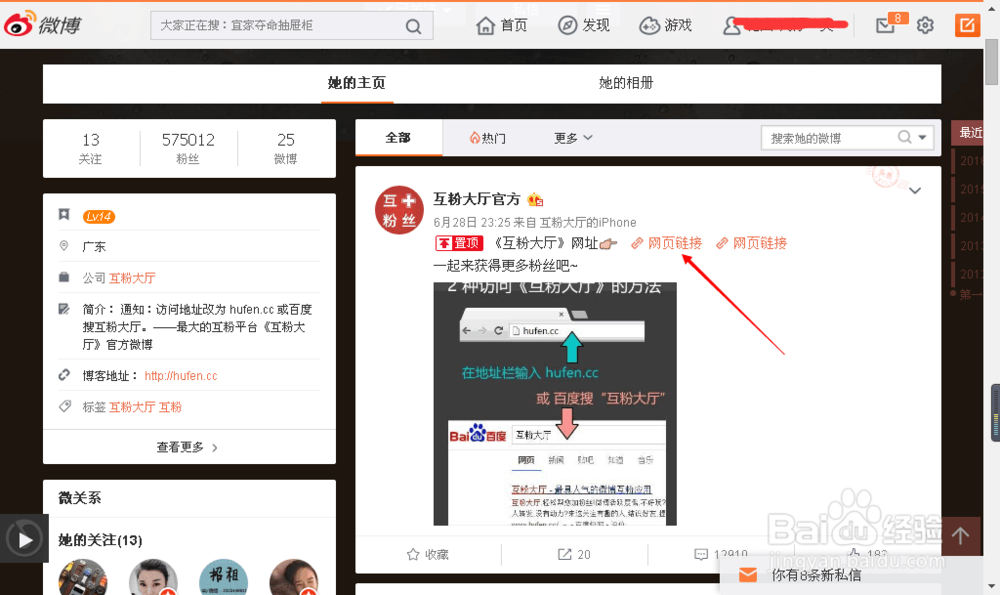Open company link 互粉大厅
Screen dimensions: 1000x595
click(x=132, y=278)
